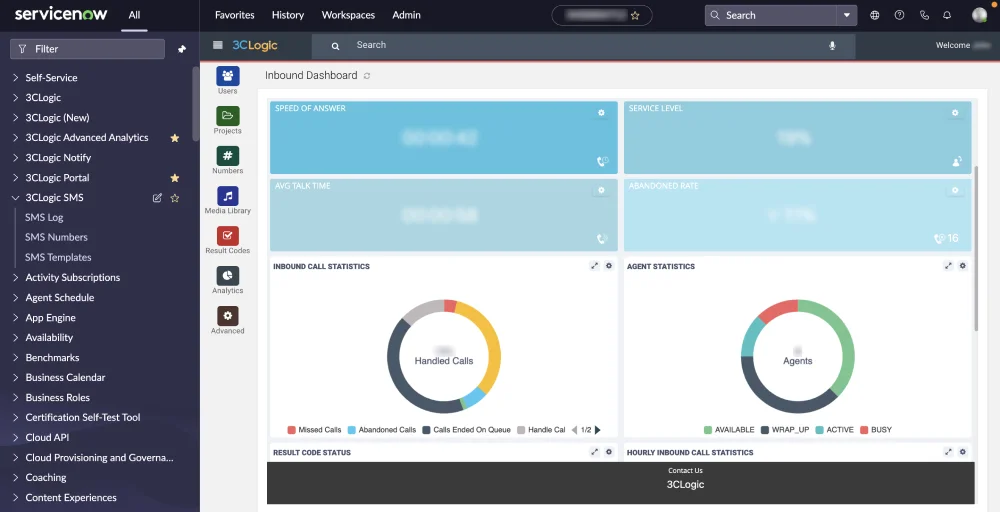Open the History menu
The width and height of the screenshot is (1000, 512).
288,15
